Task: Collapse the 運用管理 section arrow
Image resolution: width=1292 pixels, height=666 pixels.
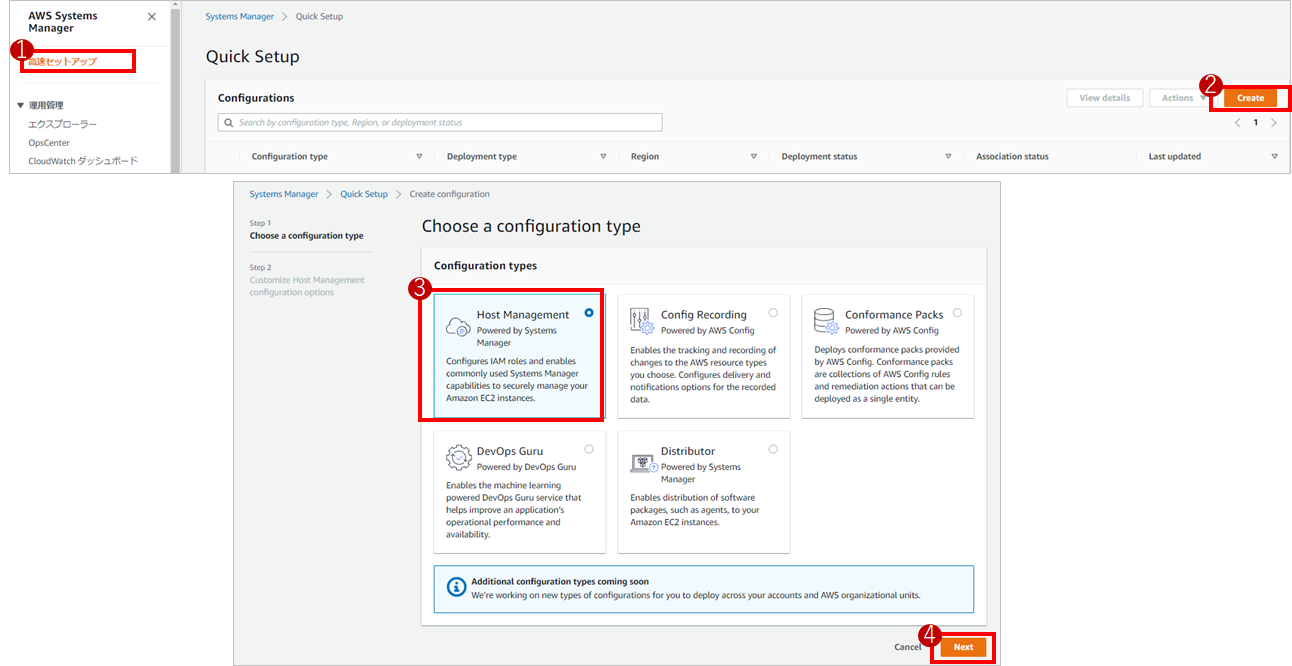Action: click(20, 105)
